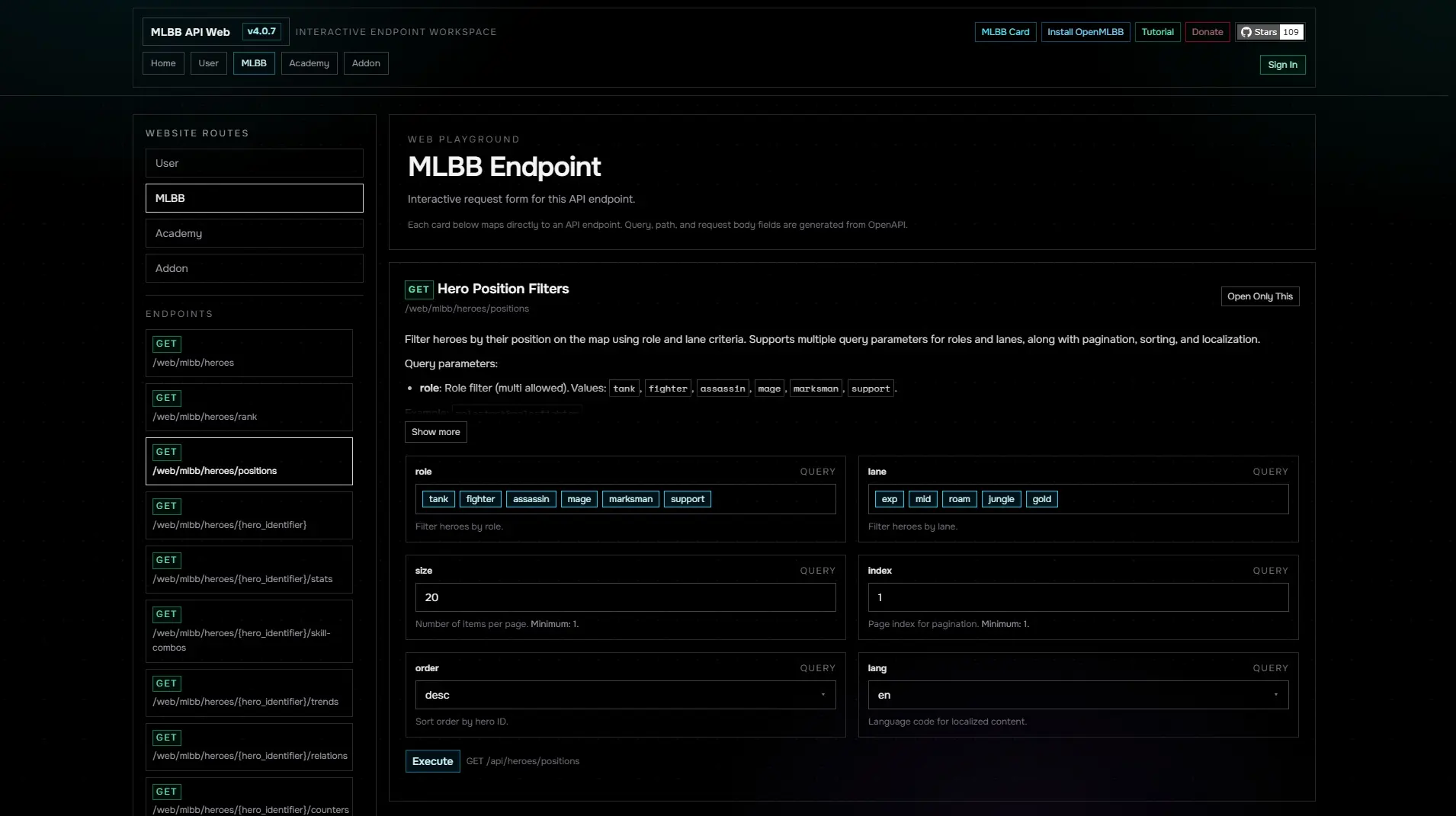Select the MLBB top navigation tab
1456x816 pixels.
254,63
